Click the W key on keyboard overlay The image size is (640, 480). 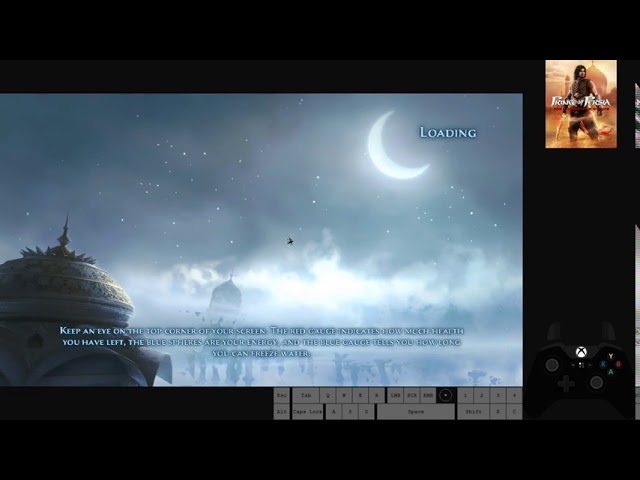click(x=344, y=395)
